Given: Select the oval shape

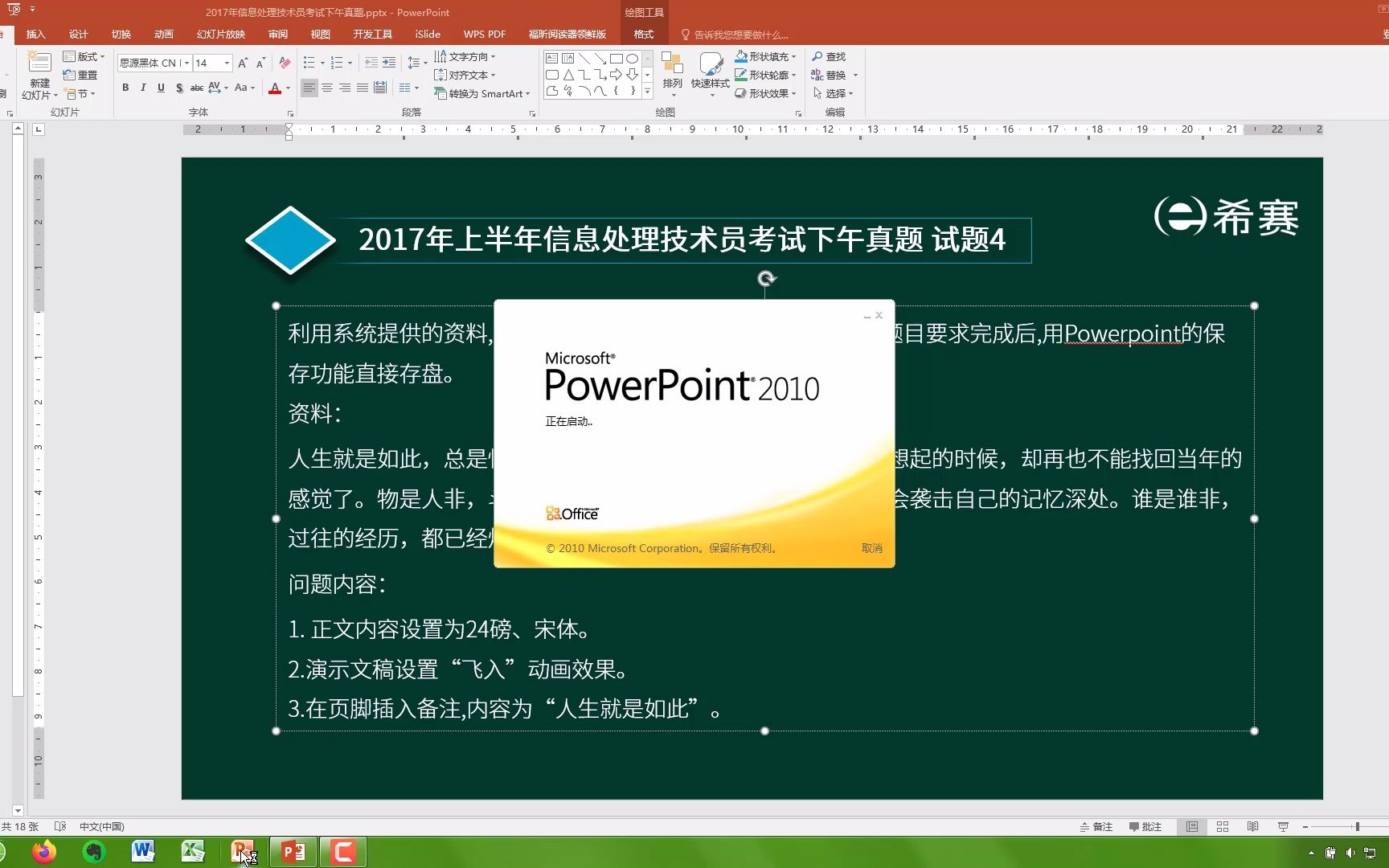Looking at the screenshot, I should point(633,59).
